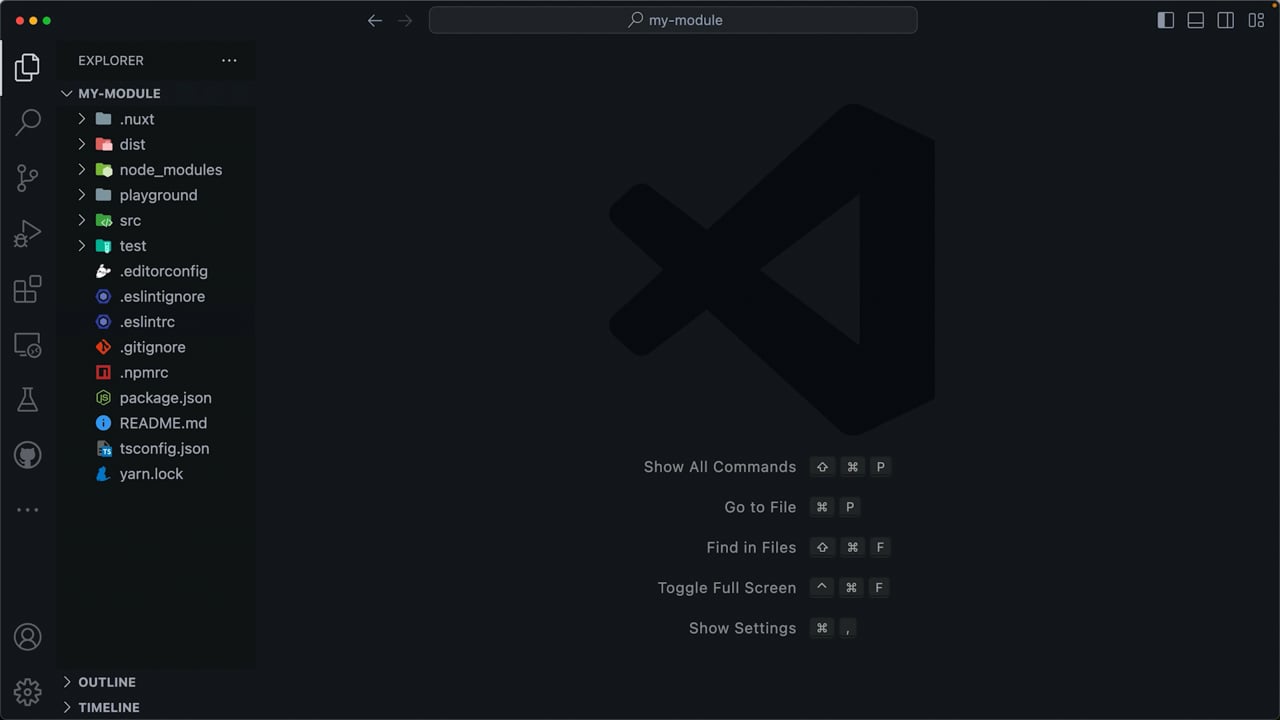Open the tsconfig.json file
This screenshot has height=720, width=1280.
[x=156, y=449]
